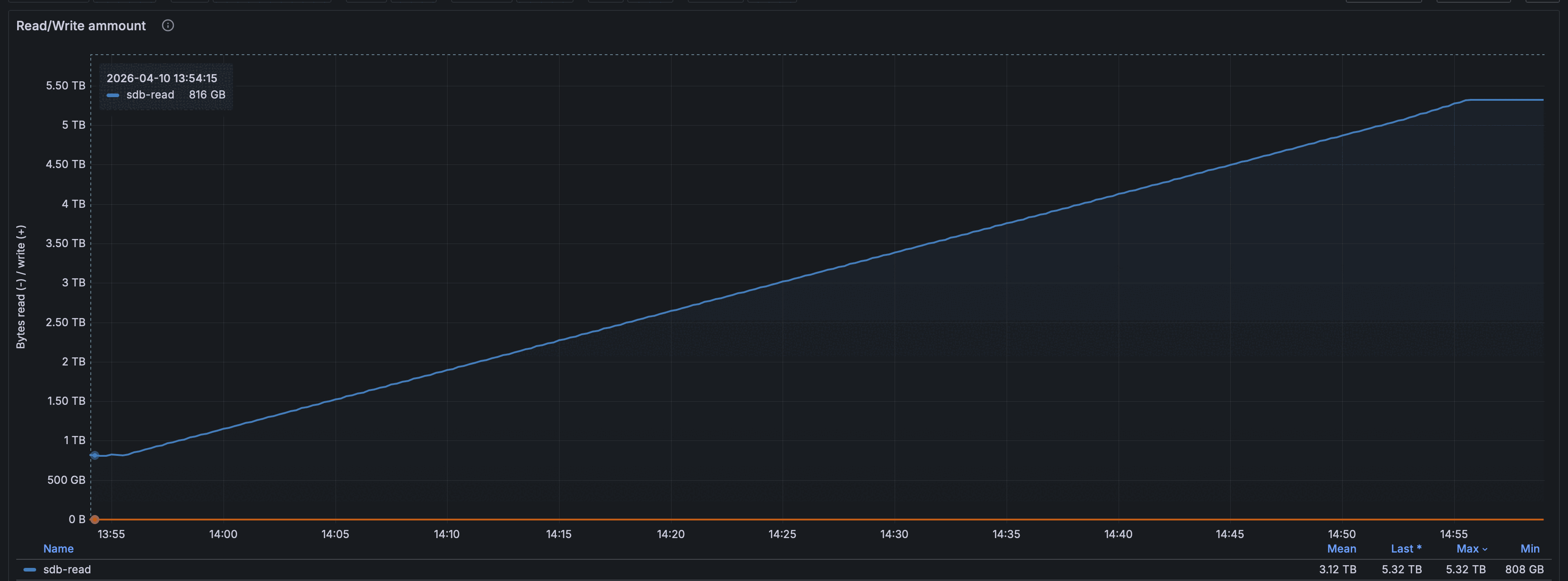This screenshot has height=581, width=1568.
Task: Toggle sdb-read series visibility in legend
Action: coord(67,569)
